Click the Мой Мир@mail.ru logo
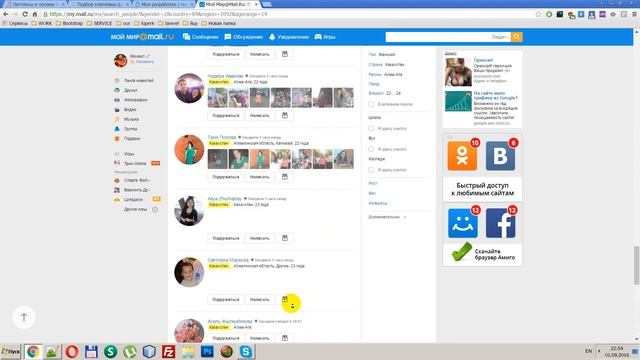 (142, 37)
